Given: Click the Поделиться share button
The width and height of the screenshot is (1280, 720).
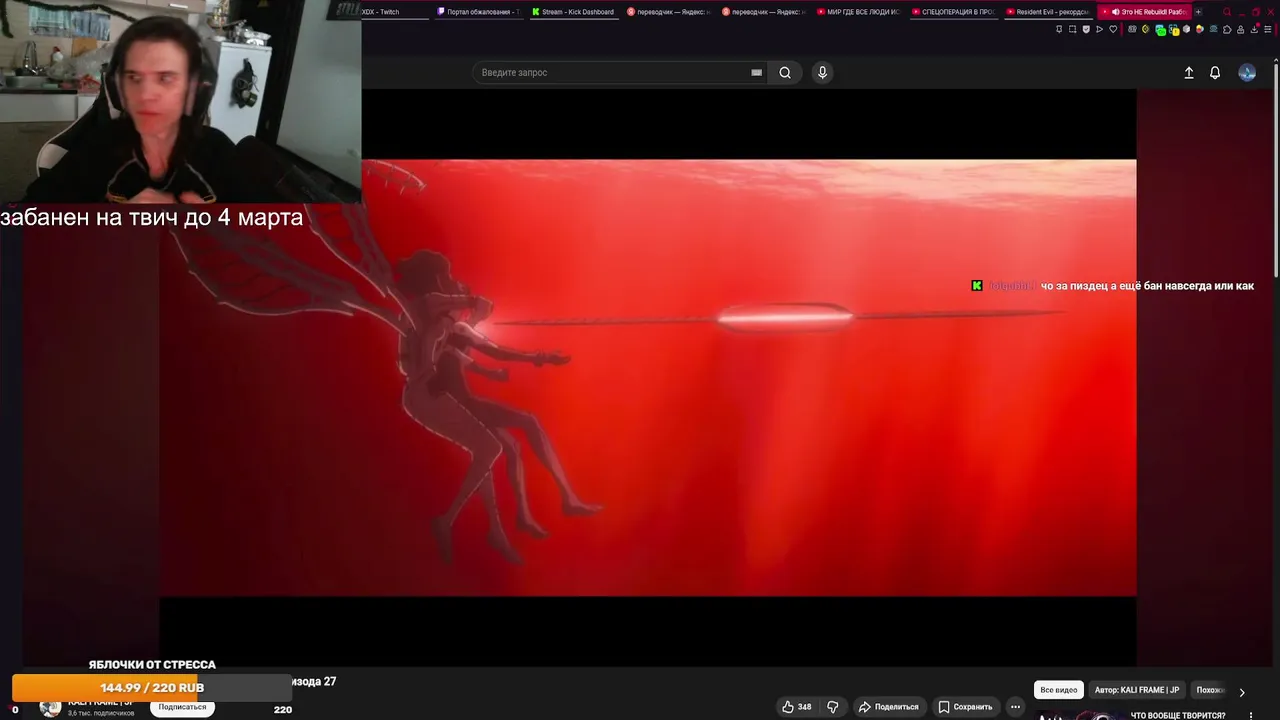Looking at the screenshot, I should [888, 706].
